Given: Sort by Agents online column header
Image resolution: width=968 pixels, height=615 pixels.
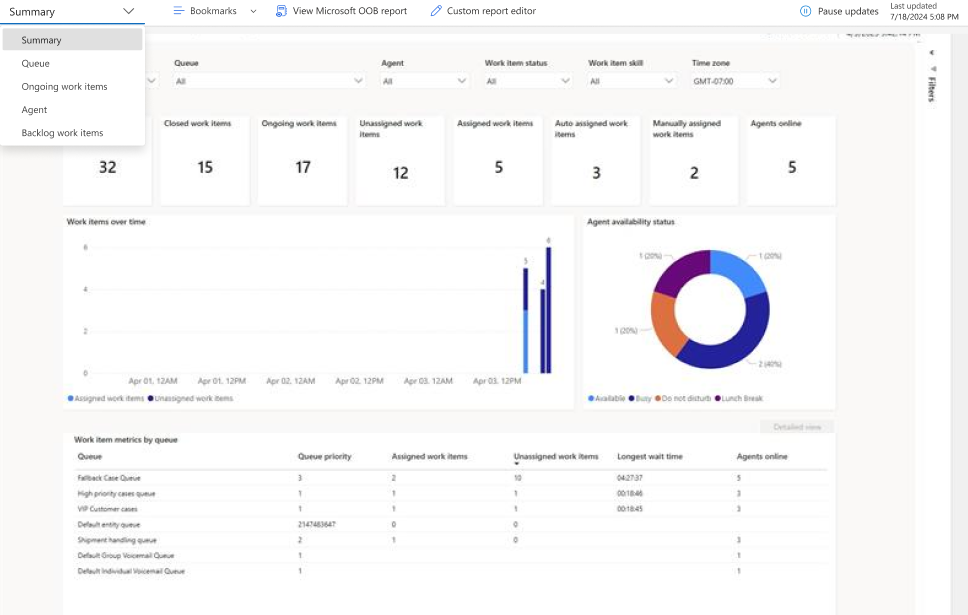Looking at the screenshot, I should 762,456.
